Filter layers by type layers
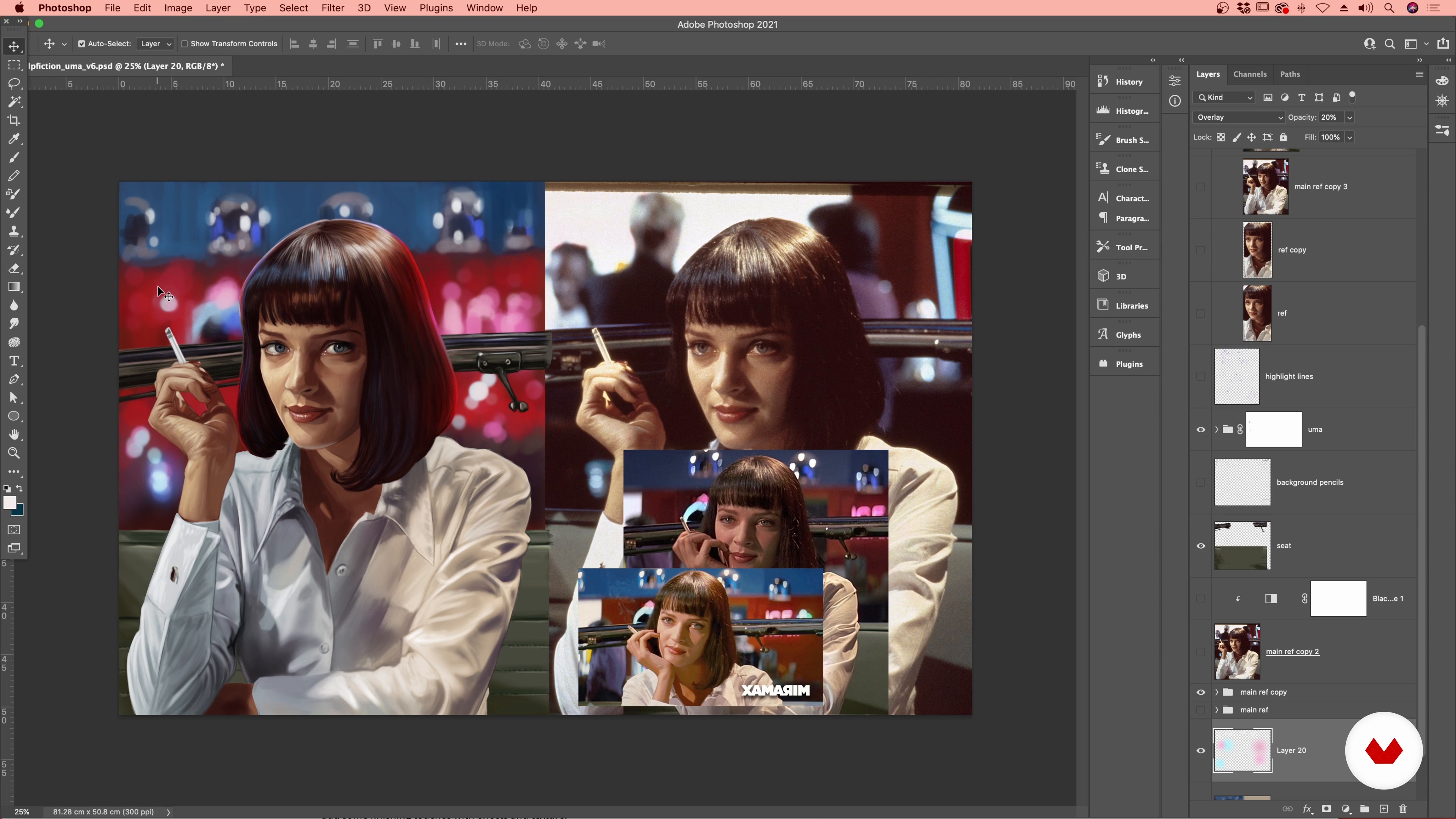Image resolution: width=1456 pixels, height=819 pixels. [x=1302, y=97]
